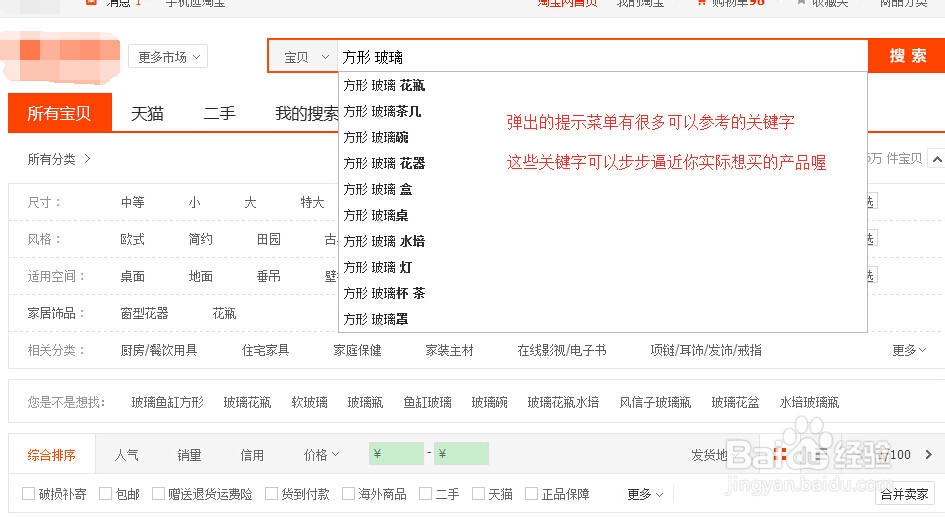Switch to the 二手 tab
The height and width of the screenshot is (517, 945).
(x=219, y=113)
